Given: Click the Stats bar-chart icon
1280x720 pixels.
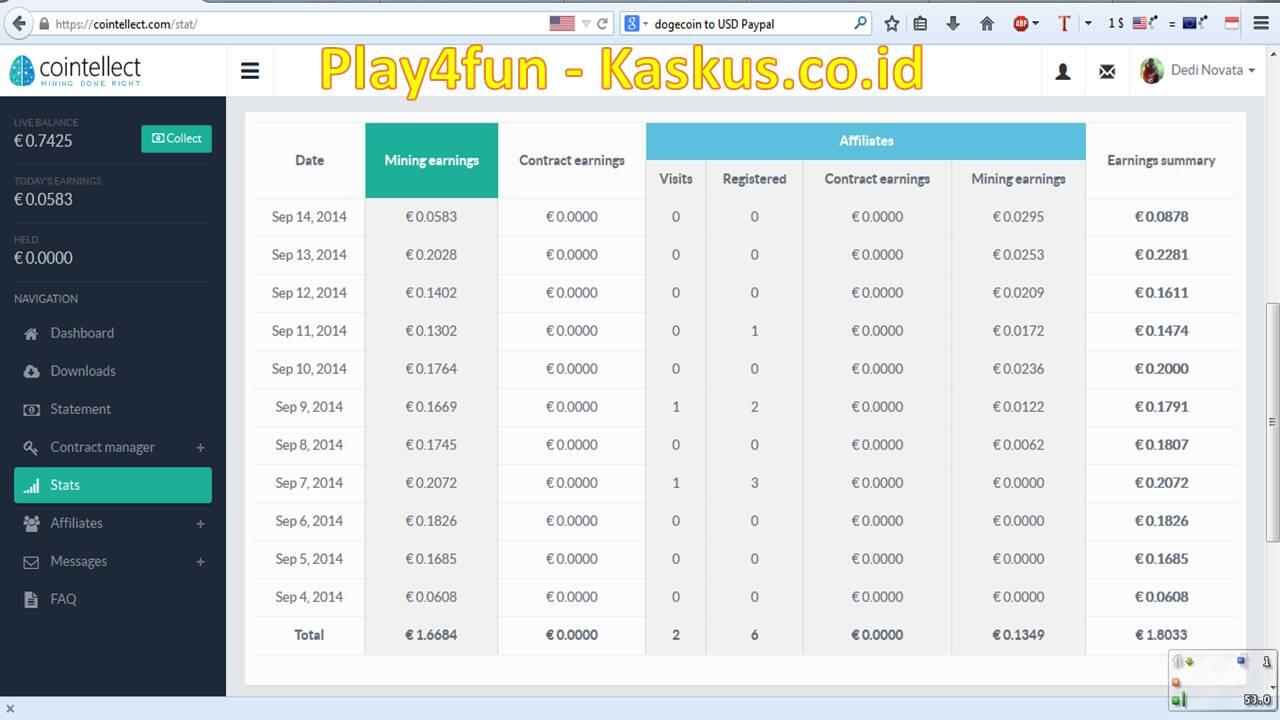Looking at the screenshot, I should [31, 485].
